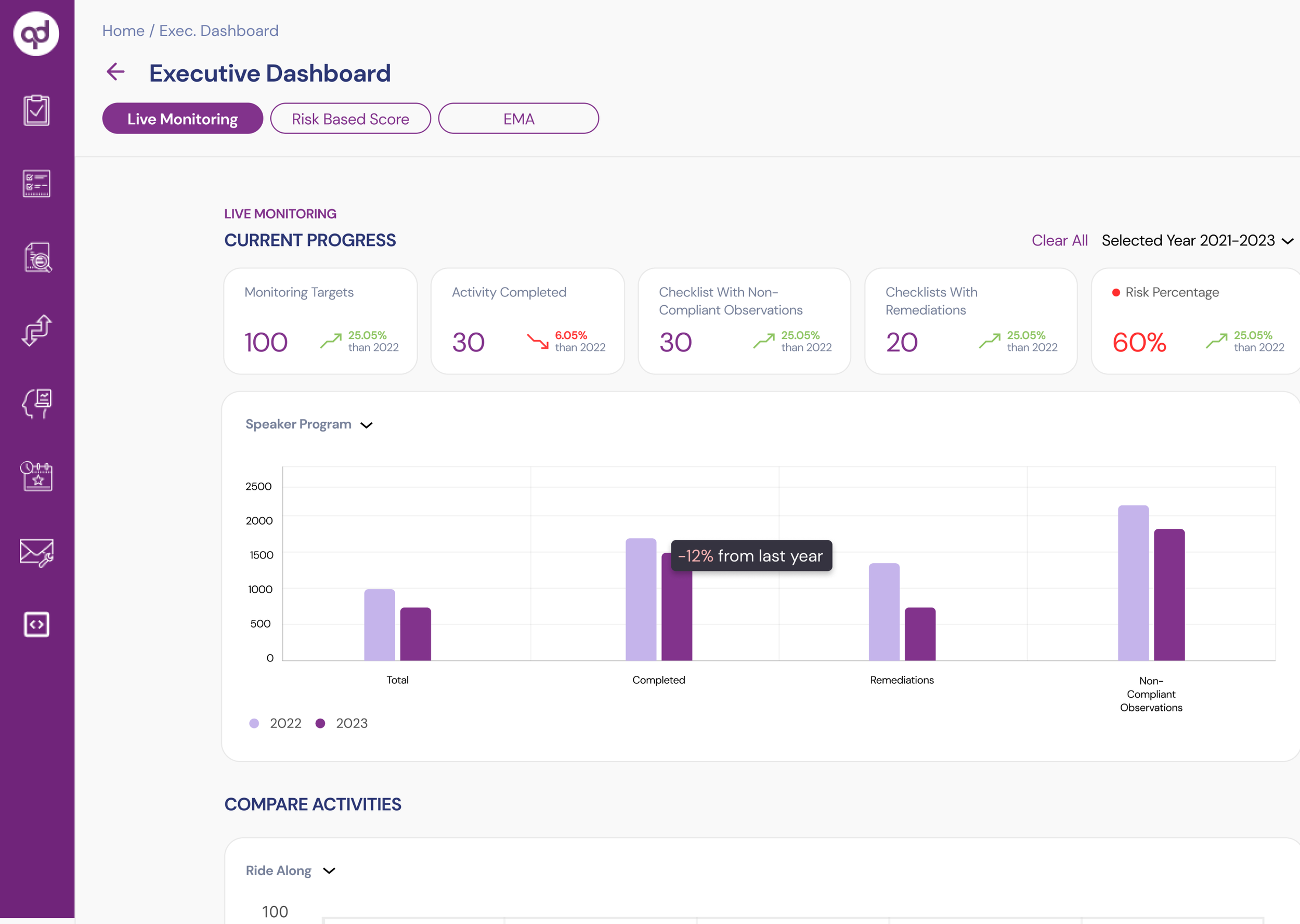Select the Checklists With Remediations value 20
This screenshot has height=924, width=1300.
902,342
